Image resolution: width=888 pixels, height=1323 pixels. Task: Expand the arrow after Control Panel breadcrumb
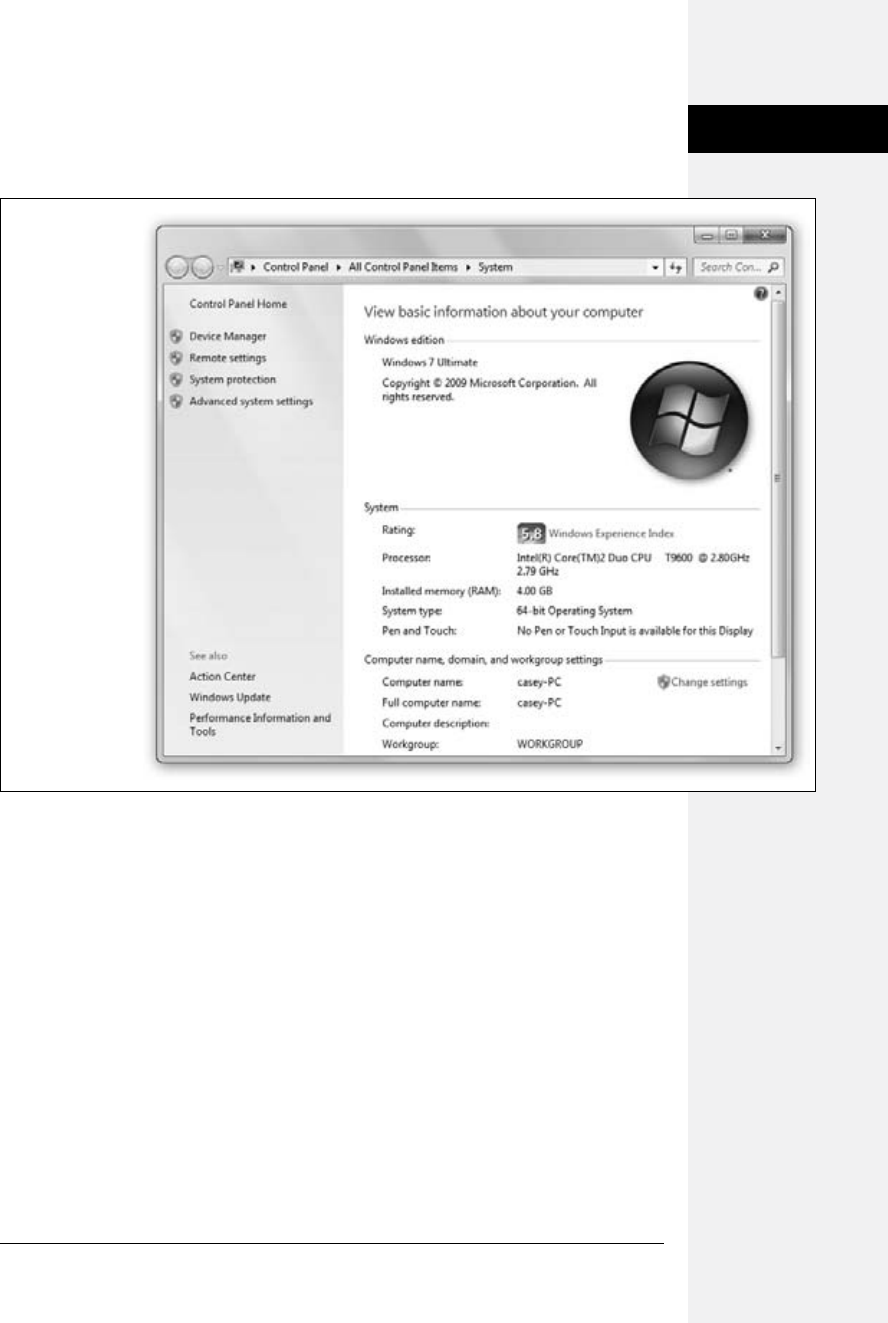pos(339,268)
